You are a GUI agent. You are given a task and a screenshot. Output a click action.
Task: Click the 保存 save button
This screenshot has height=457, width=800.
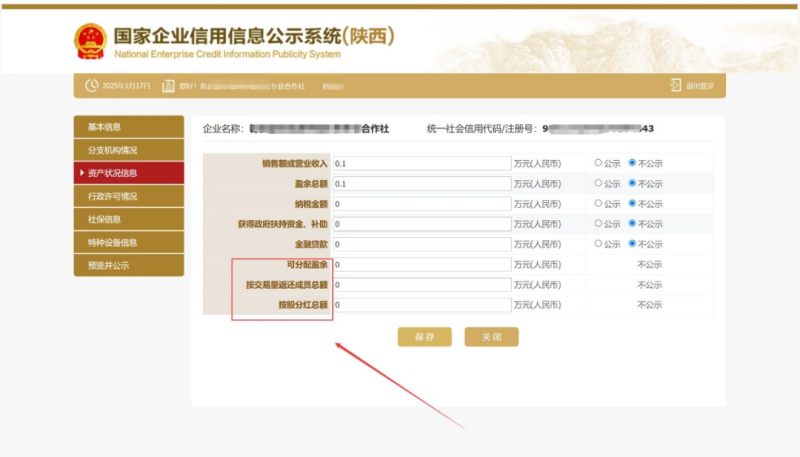point(424,337)
